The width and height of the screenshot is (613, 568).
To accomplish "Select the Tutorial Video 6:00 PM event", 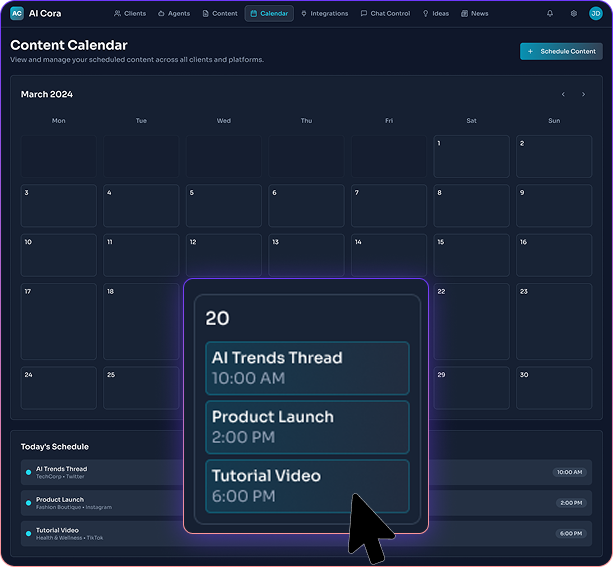I will [307, 485].
